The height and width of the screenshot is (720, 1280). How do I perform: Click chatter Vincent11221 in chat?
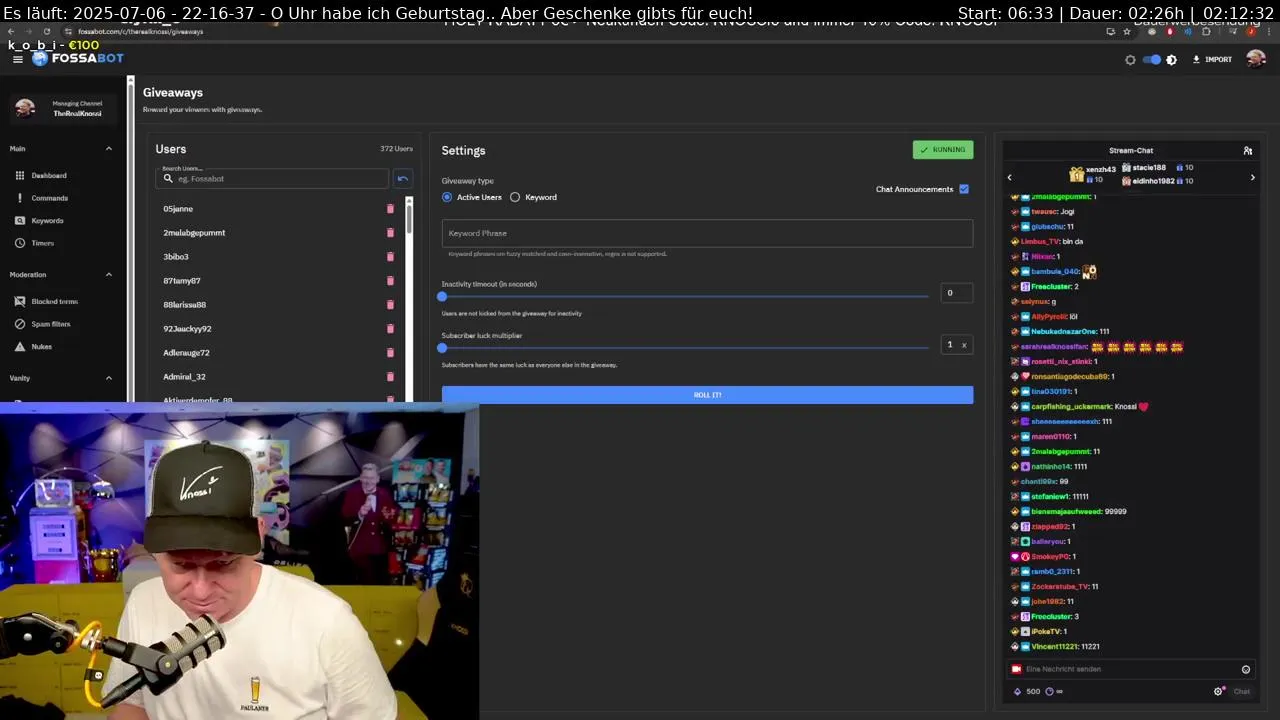(x=1054, y=647)
